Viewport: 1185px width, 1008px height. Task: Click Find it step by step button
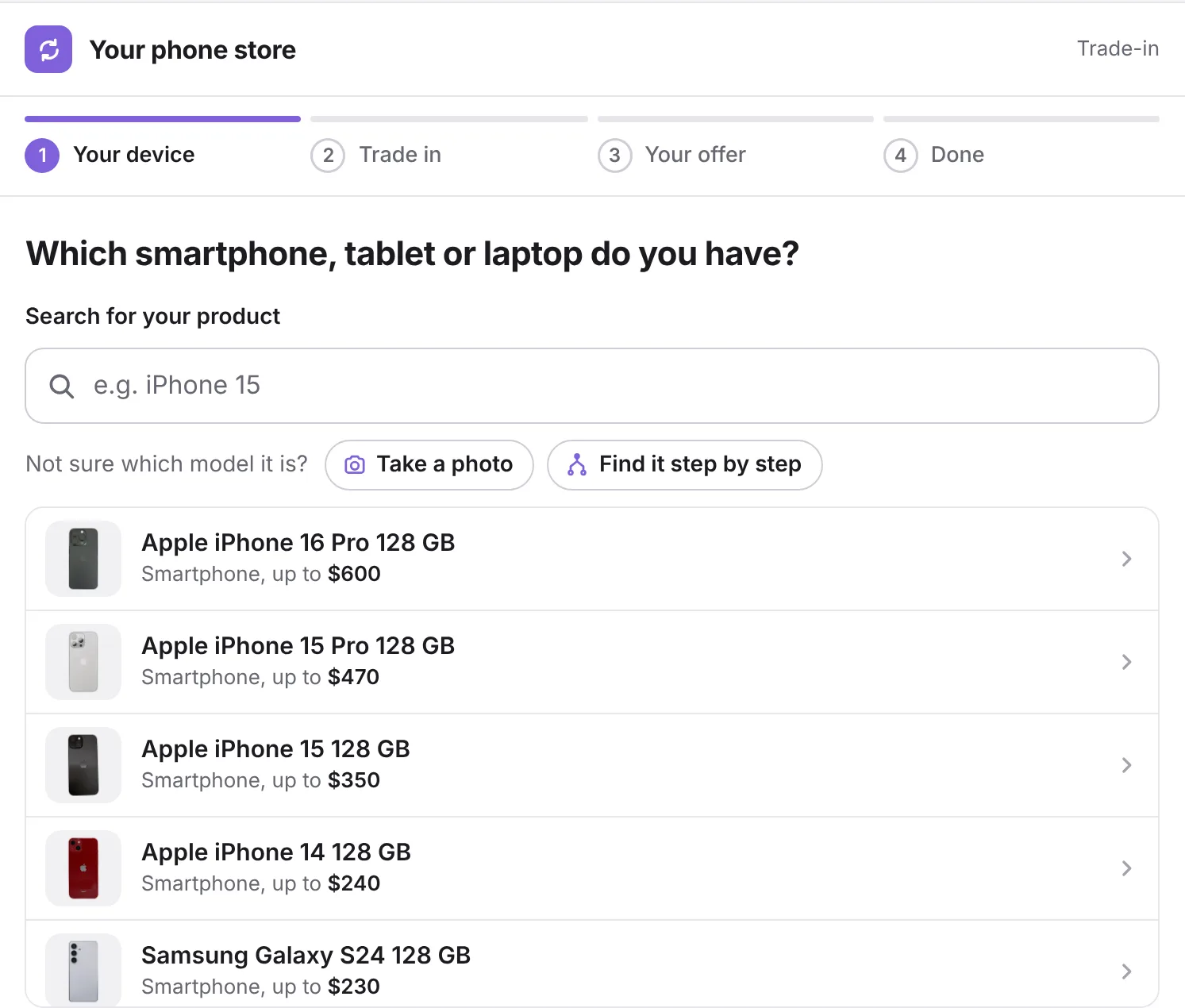685,465
